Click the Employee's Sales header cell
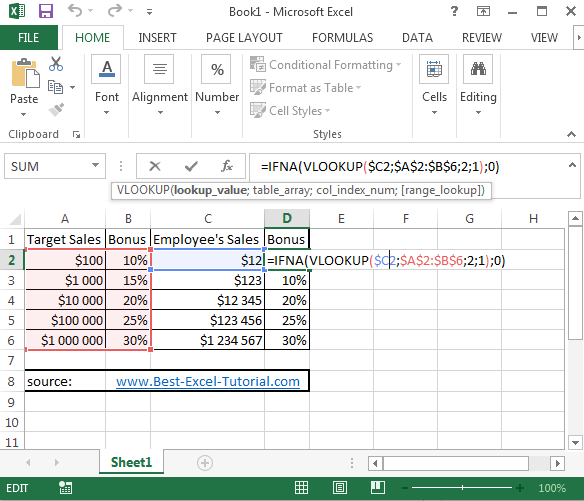Screen dimensions: 584x501 208,239
